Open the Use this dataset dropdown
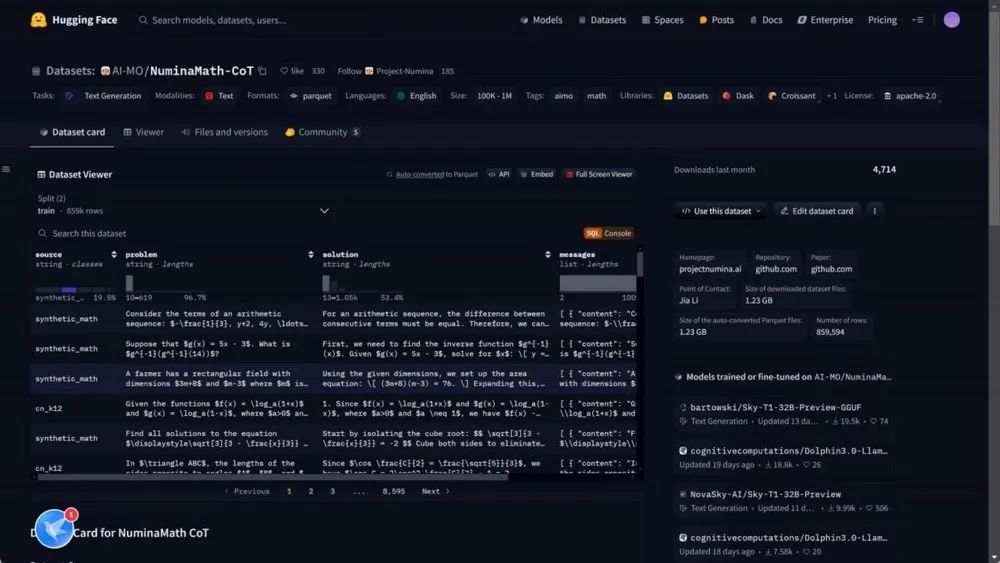 tap(721, 211)
